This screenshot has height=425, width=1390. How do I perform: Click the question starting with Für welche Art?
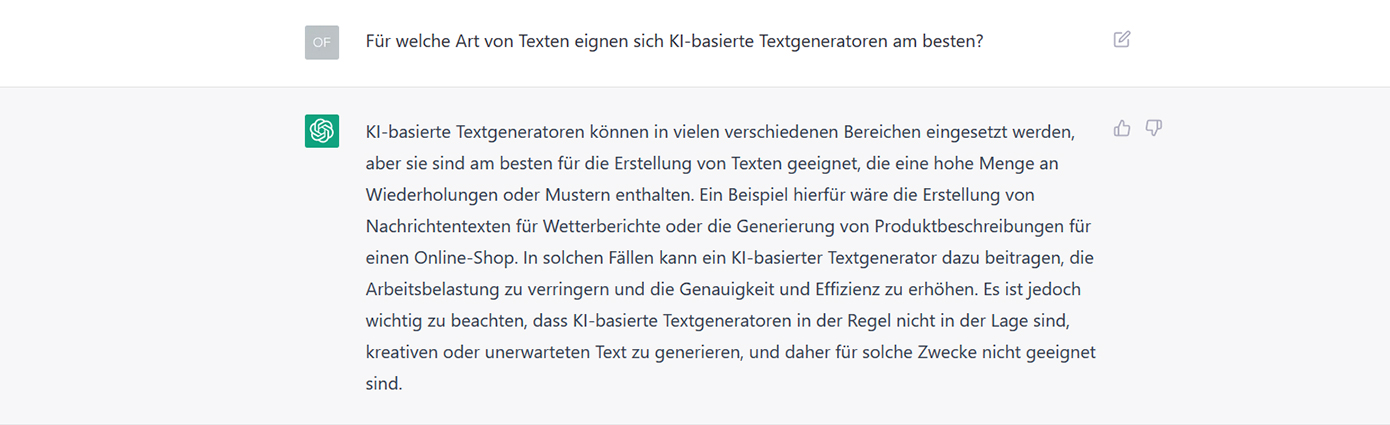(x=675, y=42)
